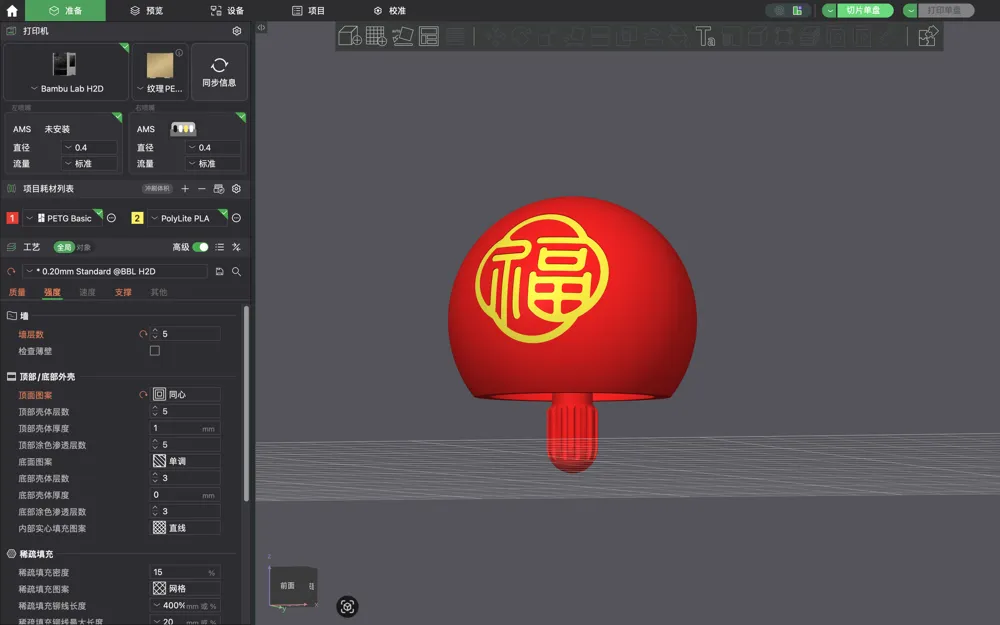Screen dimensions: 1000x625
Task: Open left nozzle 直径 0.4 dropdown
Action: (89, 147)
